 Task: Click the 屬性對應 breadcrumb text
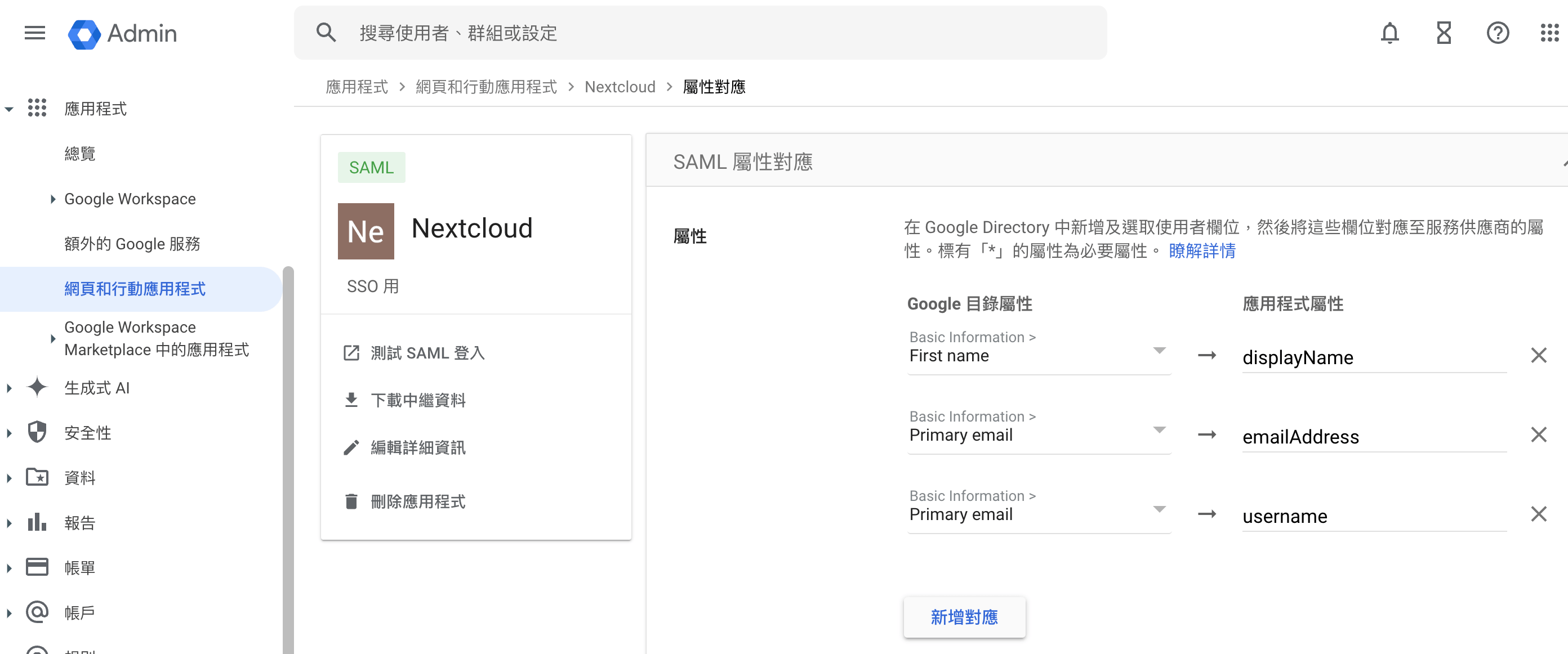(x=714, y=87)
